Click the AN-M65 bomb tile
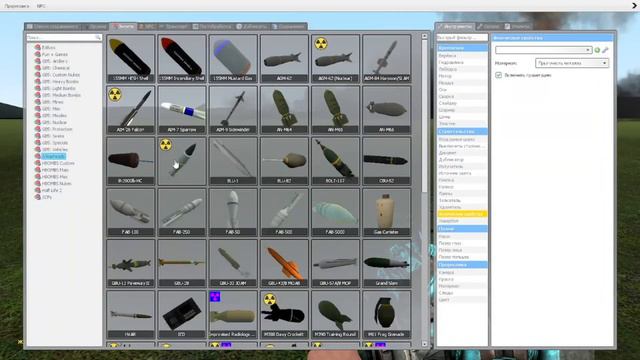Viewport: 640px width, 360px height. [x=336, y=110]
